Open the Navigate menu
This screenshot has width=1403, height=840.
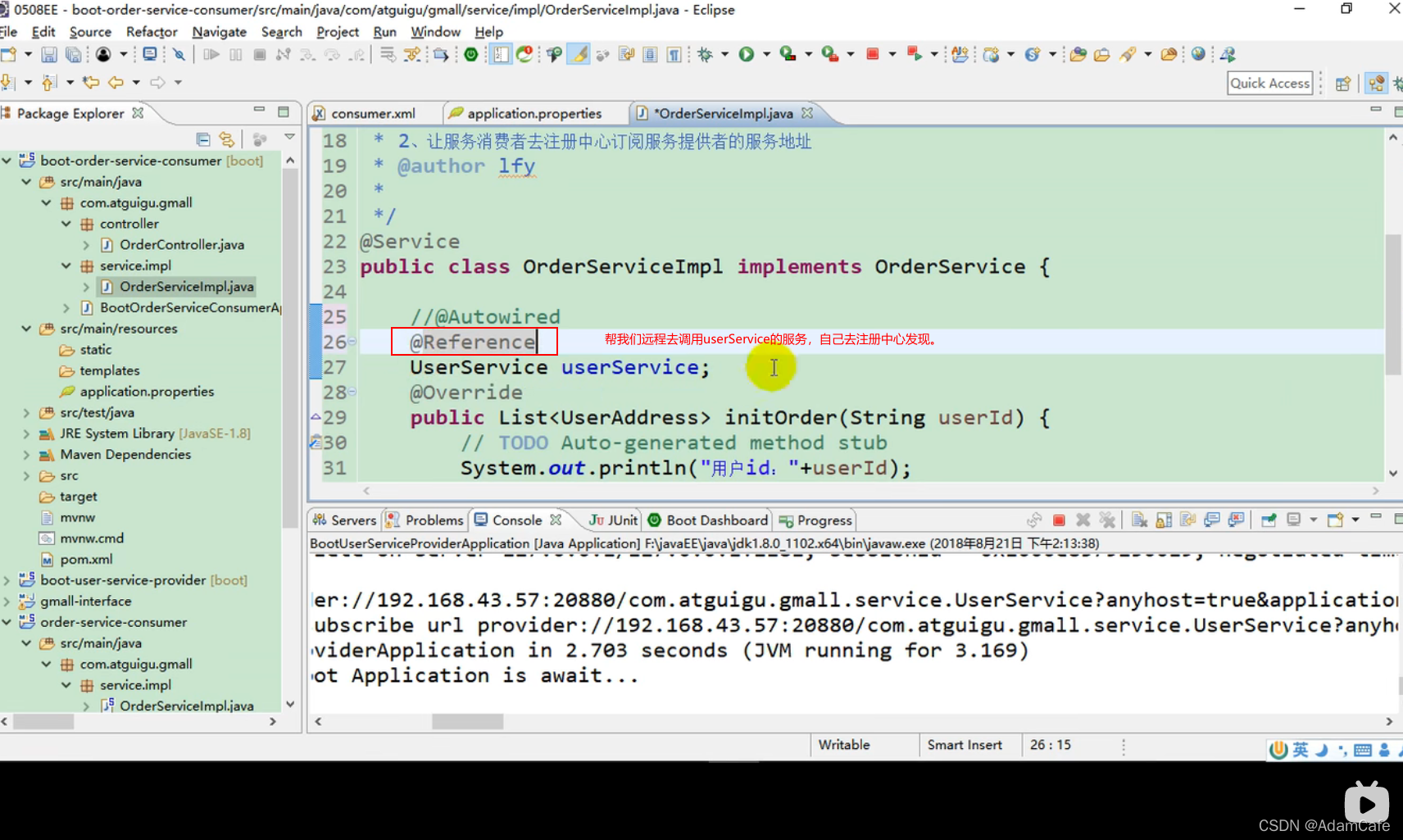pos(220,32)
